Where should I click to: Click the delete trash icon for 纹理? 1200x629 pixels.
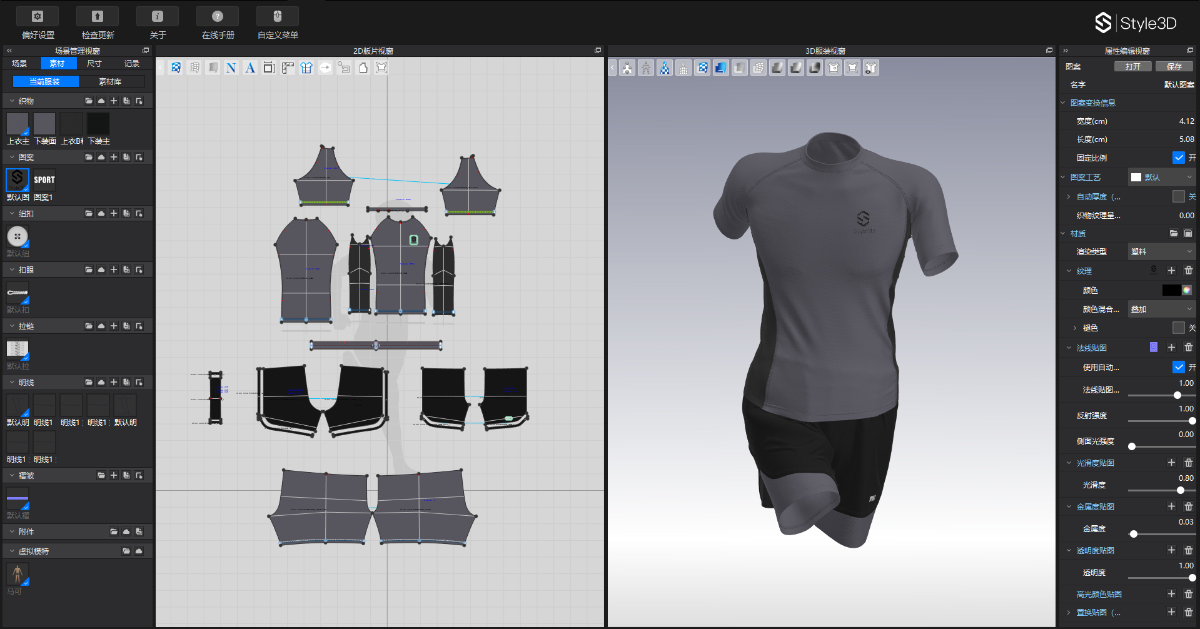click(1188, 271)
